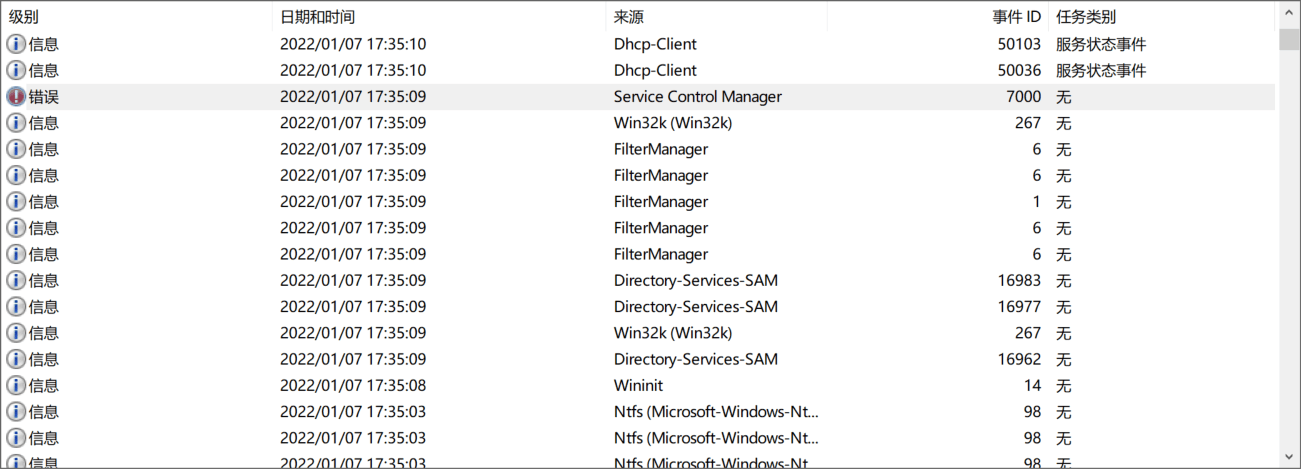Screen dimensions: 1301x469
Task: Click the red error icon for Service Control Manager
Action: pyautogui.click(x=16, y=97)
